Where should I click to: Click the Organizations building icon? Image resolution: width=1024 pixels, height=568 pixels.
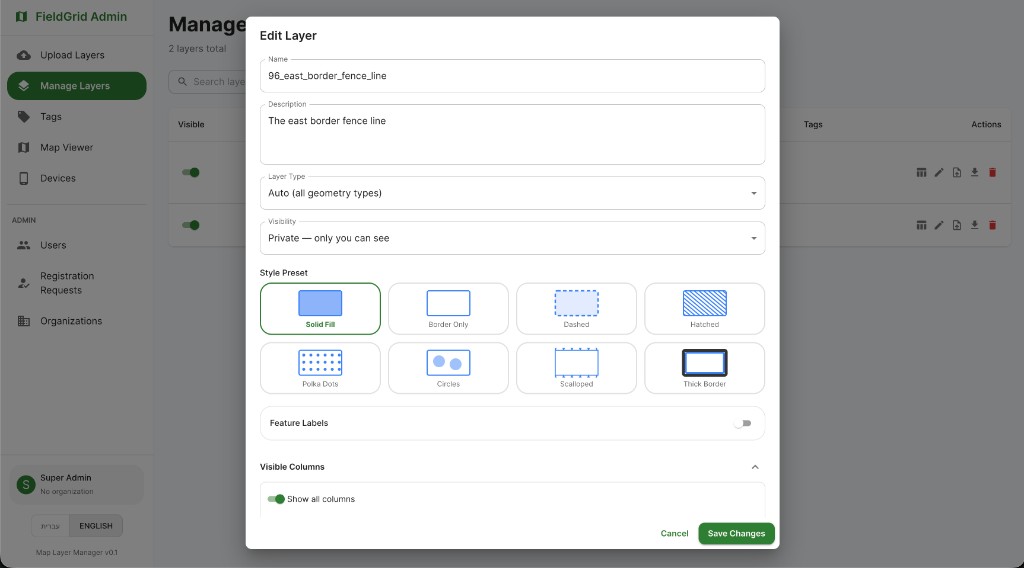click(x=24, y=321)
